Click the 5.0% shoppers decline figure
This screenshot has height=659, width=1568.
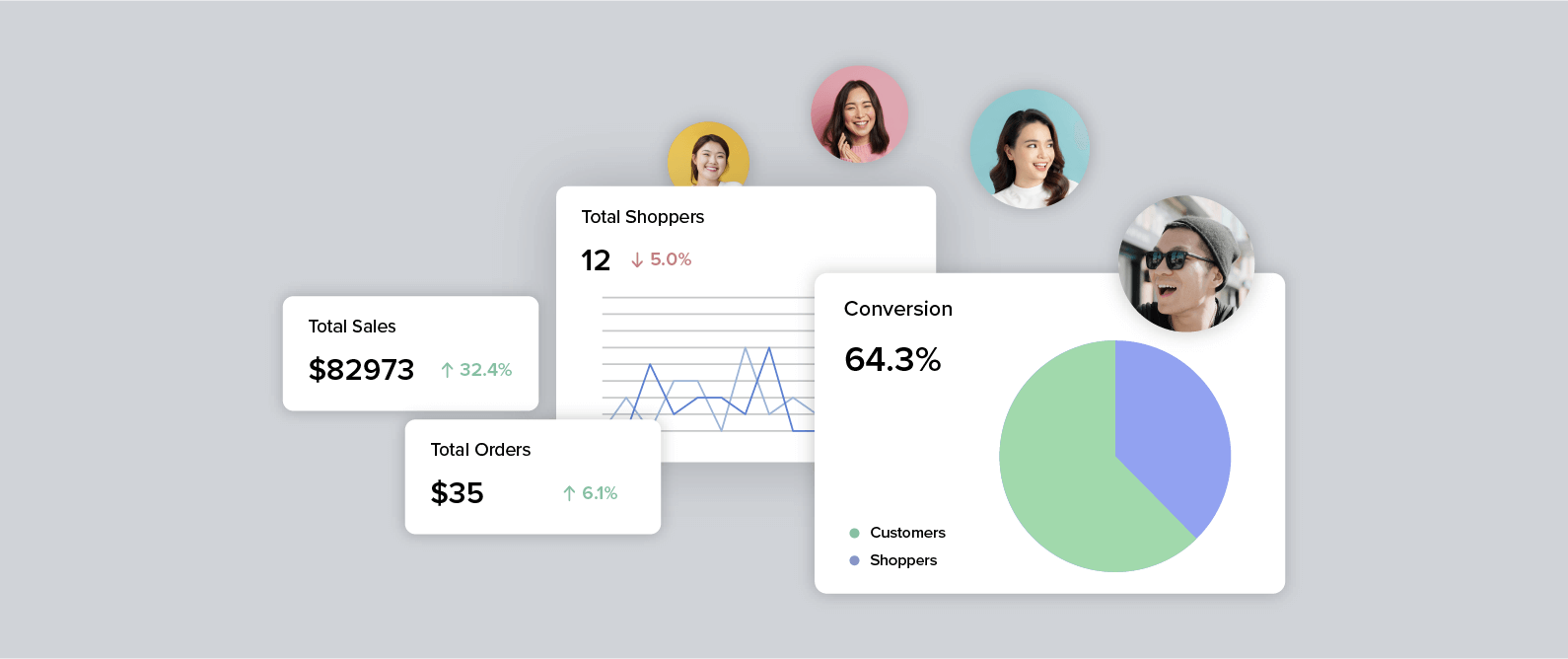[x=671, y=259]
